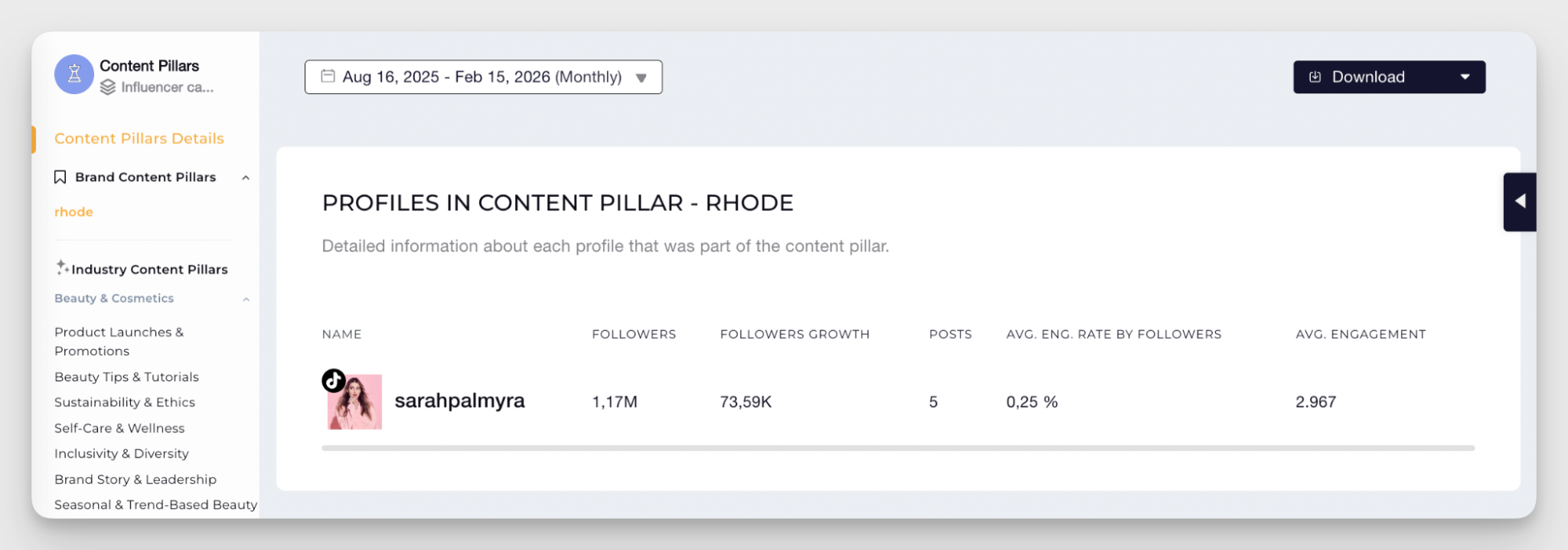Click the download icon in Download button
Screen dimensions: 1568x550
[1315, 77]
